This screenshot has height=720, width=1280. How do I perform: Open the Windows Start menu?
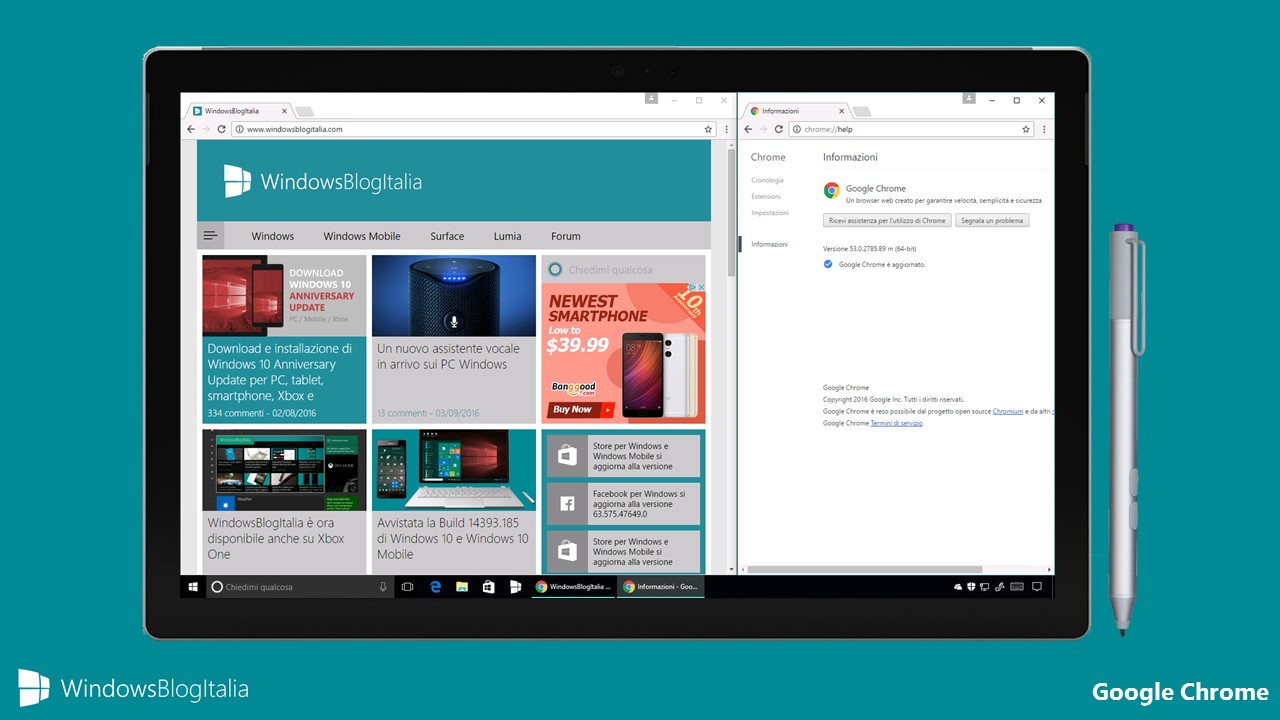[193, 587]
